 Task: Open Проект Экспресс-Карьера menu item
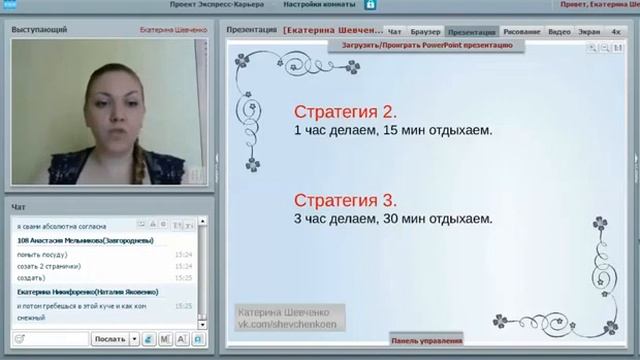(217, 4)
